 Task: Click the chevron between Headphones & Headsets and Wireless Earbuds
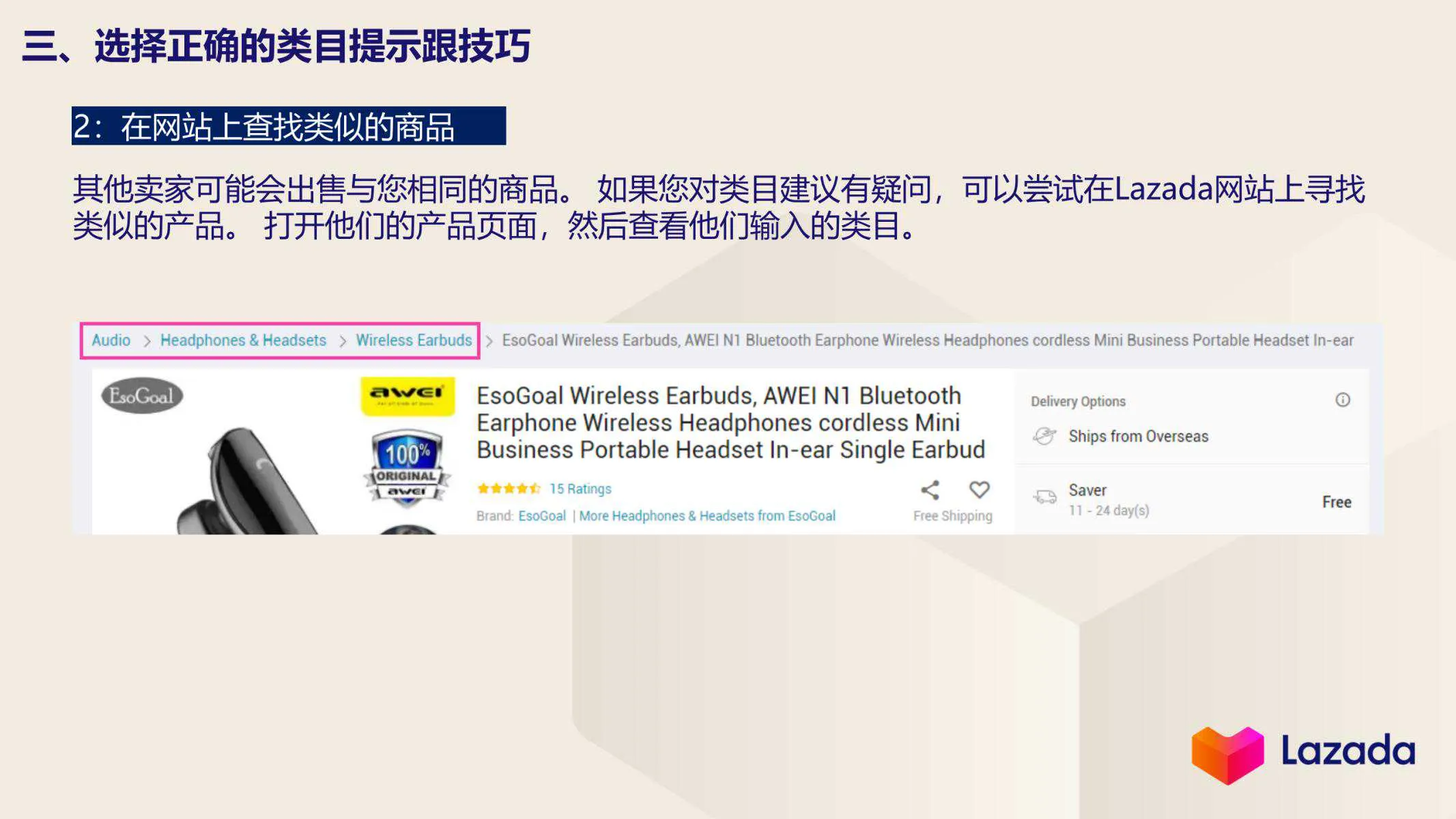pos(342,340)
